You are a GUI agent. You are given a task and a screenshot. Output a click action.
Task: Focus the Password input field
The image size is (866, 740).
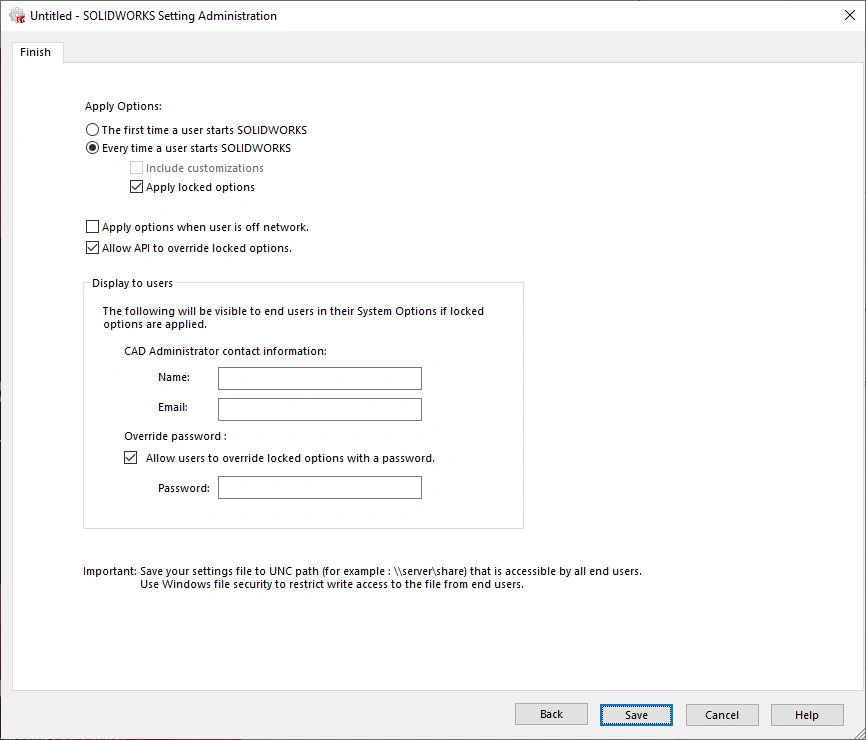pos(320,488)
